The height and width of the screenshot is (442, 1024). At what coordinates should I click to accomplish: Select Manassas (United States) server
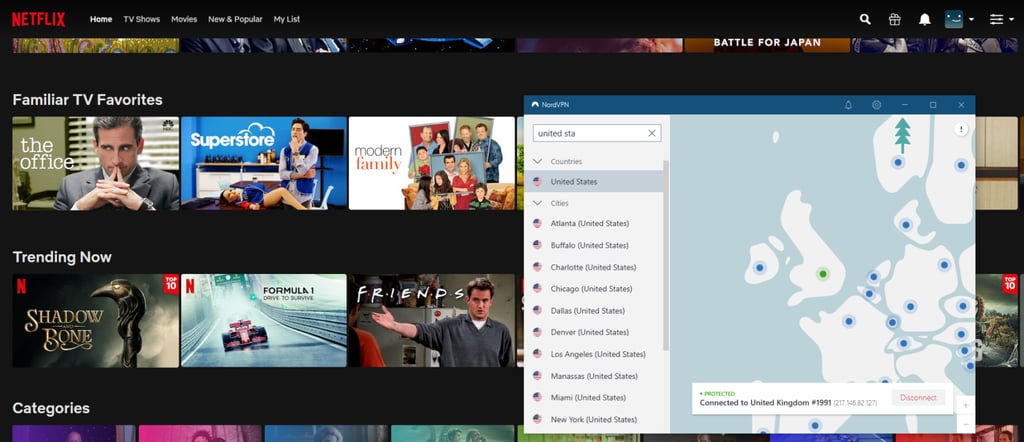(x=594, y=375)
